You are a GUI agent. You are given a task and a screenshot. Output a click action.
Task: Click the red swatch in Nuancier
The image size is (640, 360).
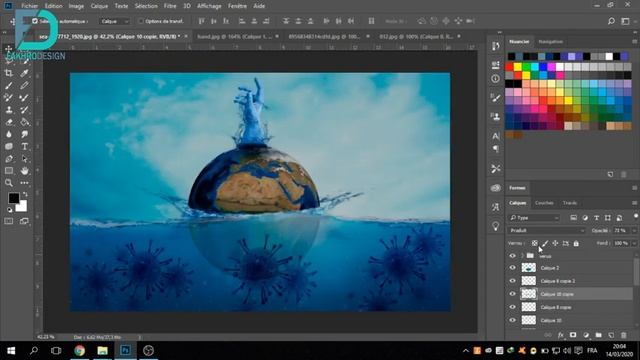pos(509,67)
